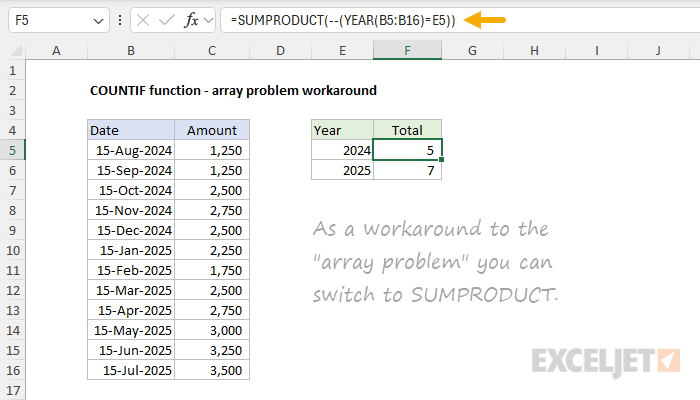The height and width of the screenshot is (400, 700).
Task: Select column C header
Action: (212, 51)
